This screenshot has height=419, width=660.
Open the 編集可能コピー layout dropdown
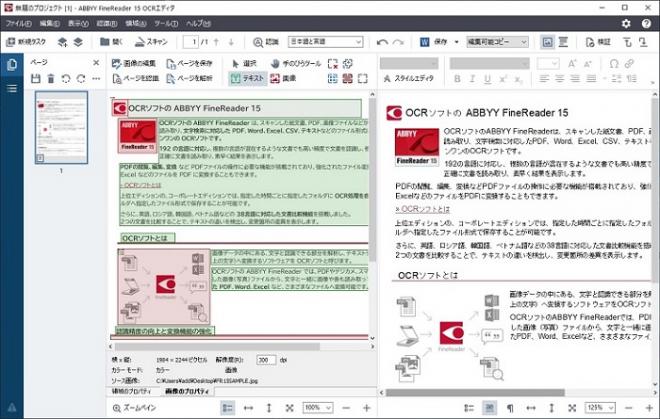click(x=497, y=42)
